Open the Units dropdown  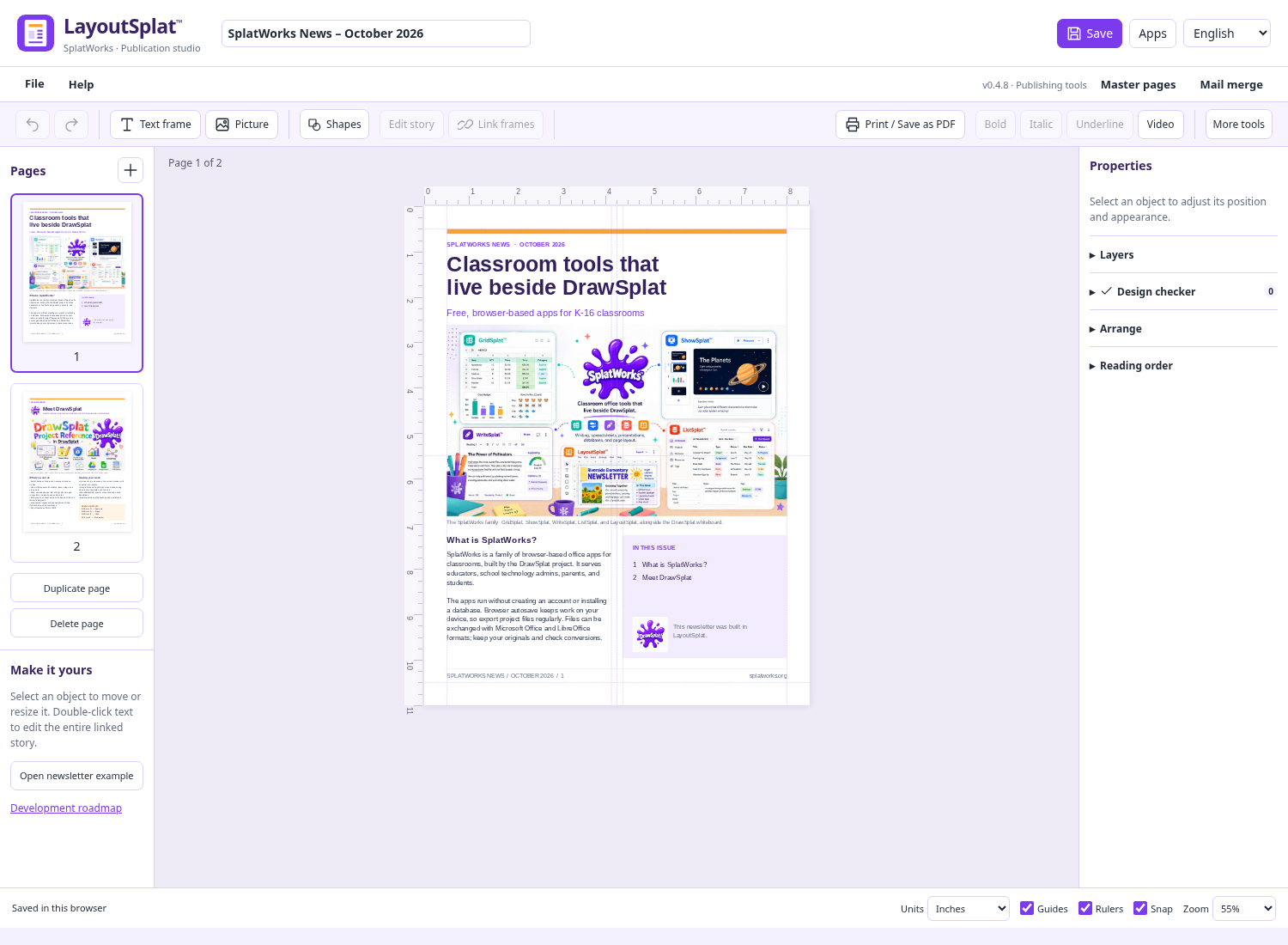(969, 908)
